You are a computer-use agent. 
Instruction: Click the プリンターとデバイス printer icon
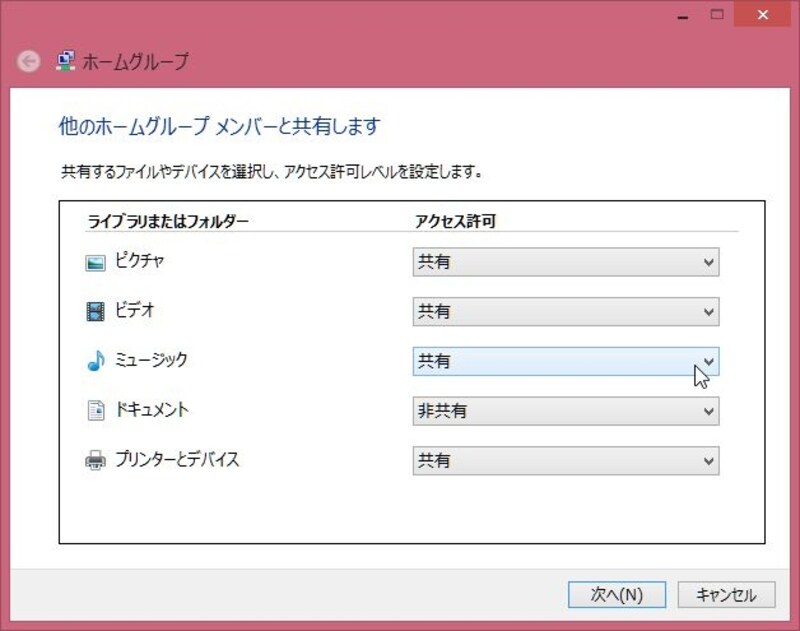click(x=95, y=461)
